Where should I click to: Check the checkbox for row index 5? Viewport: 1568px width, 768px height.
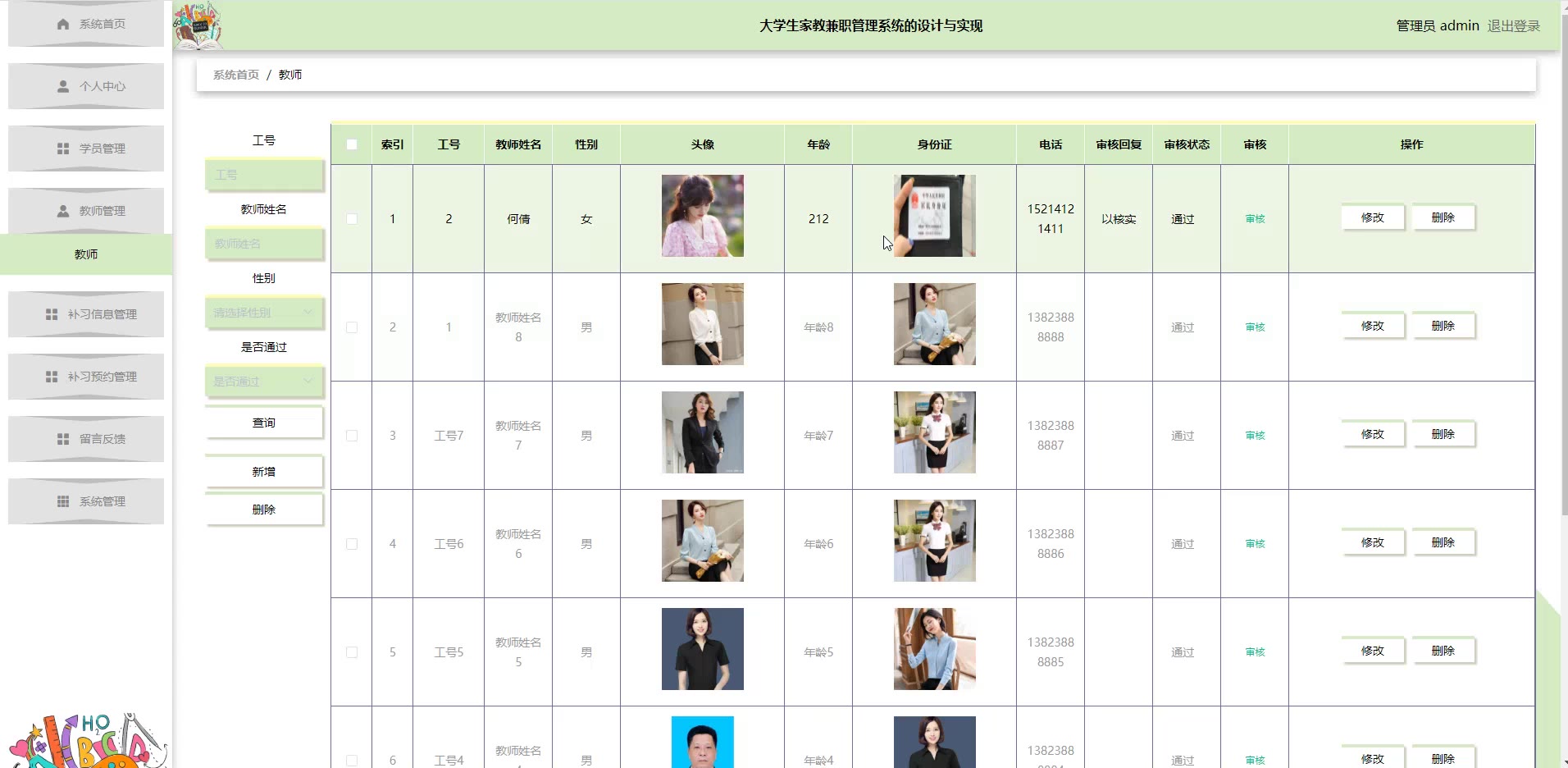coord(352,652)
